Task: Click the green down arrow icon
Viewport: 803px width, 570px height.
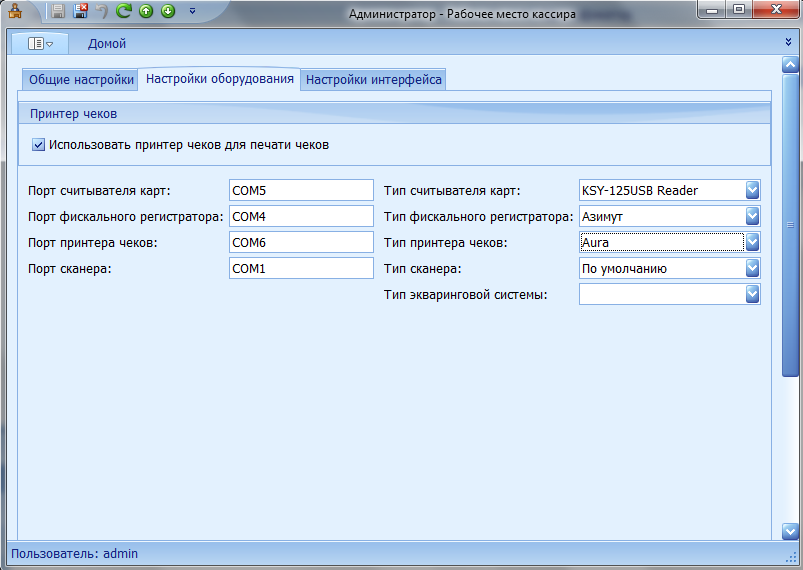Action: click(167, 12)
